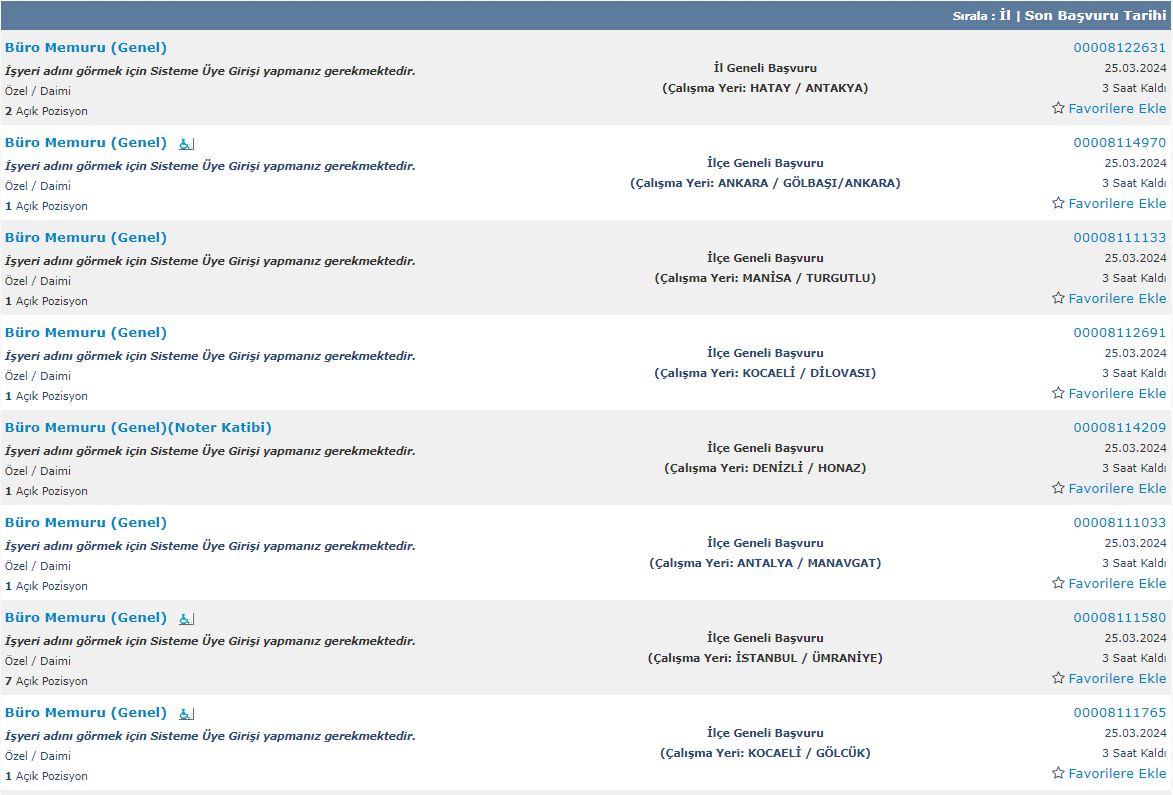The height and width of the screenshot is (795, 1173).
Task: Click the favorite star on the Ankara/Gölbaşı listing
Action: pyautogui.click(x=1058, y=203)
